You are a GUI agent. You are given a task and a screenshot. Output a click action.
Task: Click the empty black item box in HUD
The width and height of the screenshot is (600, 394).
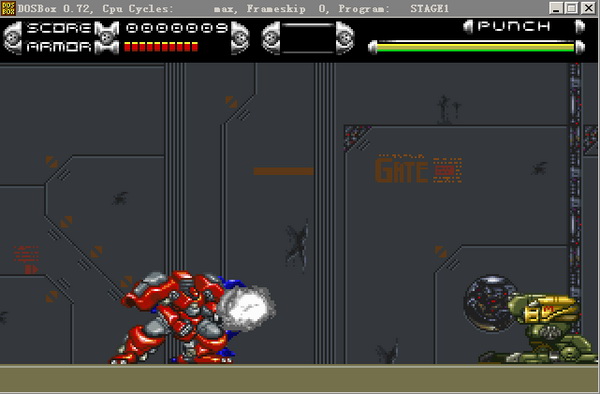click(308, 37)
